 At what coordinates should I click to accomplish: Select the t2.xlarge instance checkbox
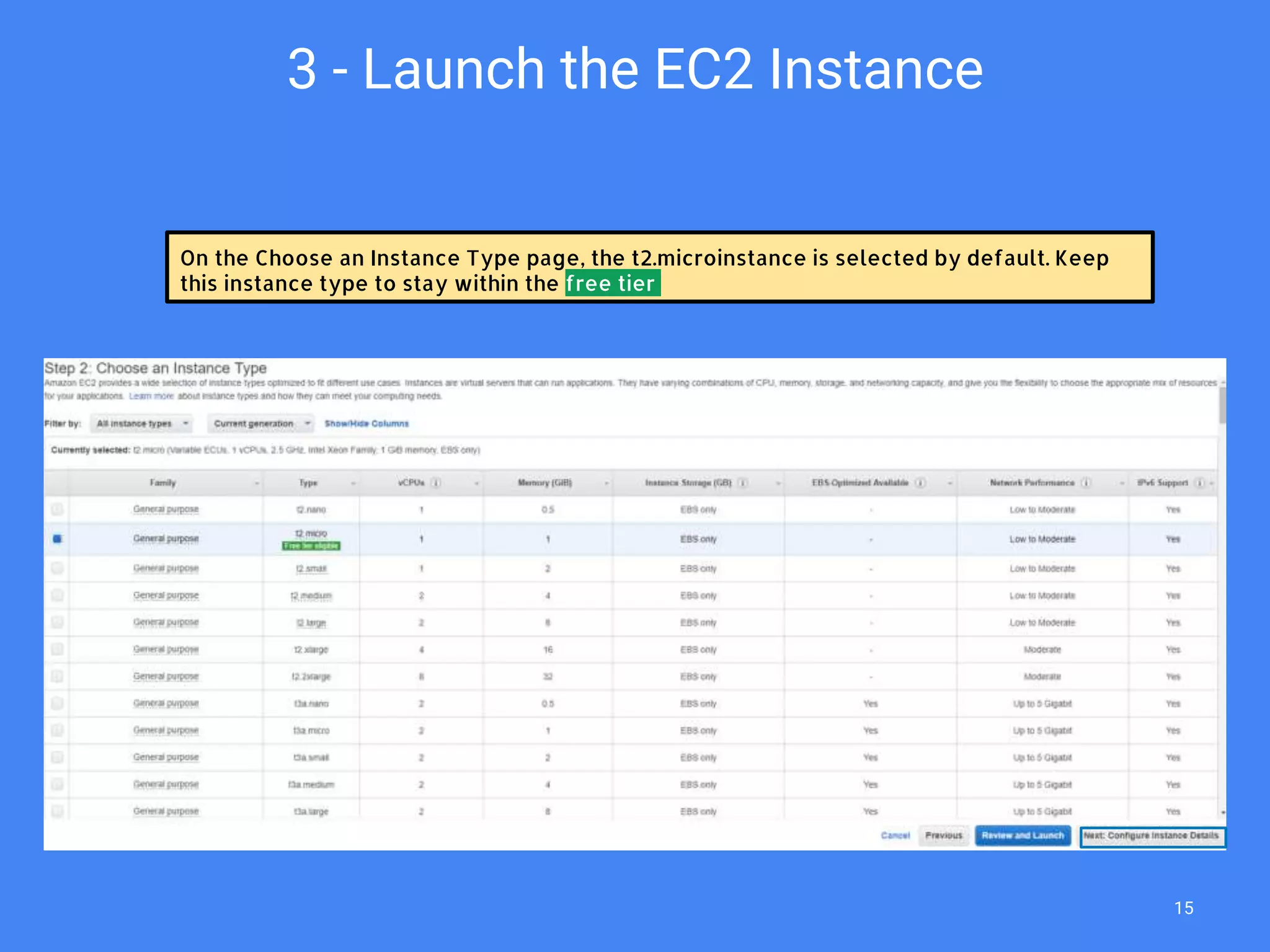point(57,649)
